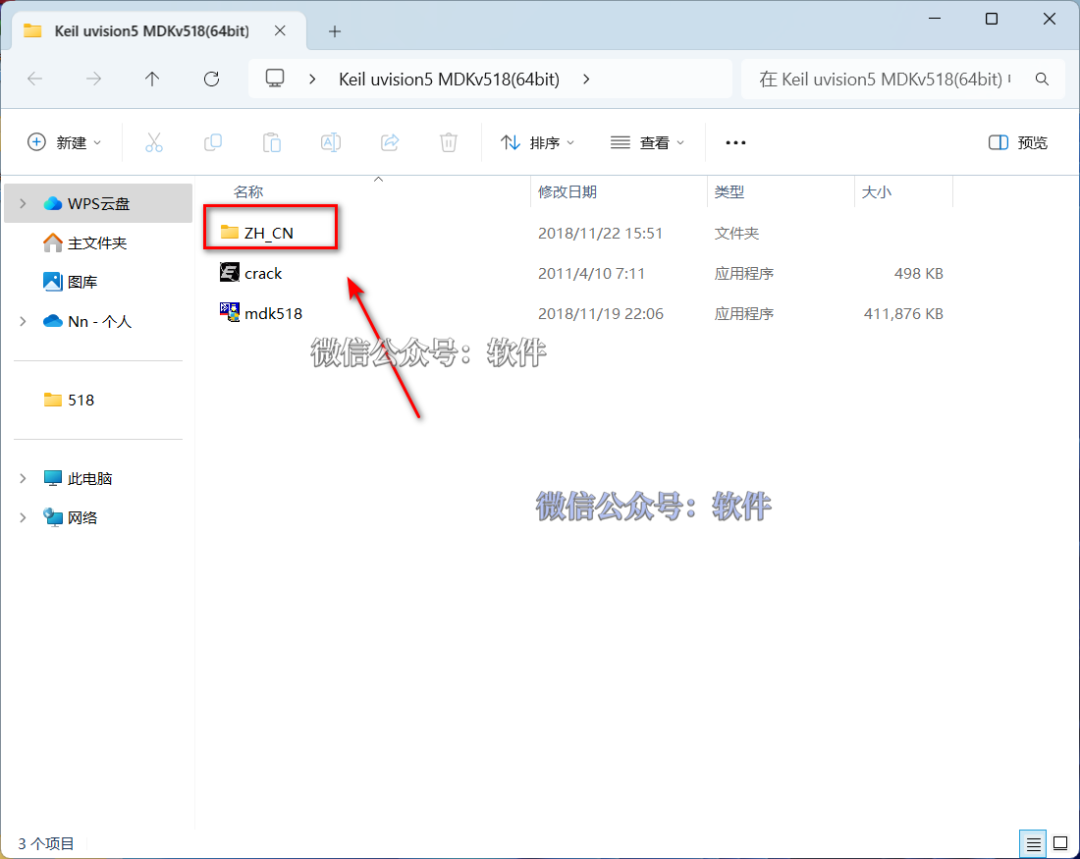Open a new tab with plus button
Screen dimensions: 1080x859
[x=335, y=31]
